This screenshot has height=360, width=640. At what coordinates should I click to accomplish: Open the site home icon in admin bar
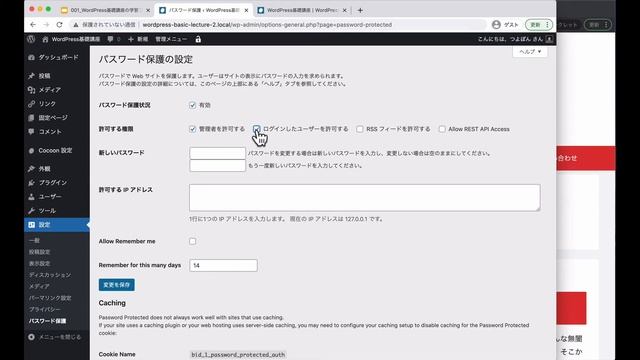point(45,39)
